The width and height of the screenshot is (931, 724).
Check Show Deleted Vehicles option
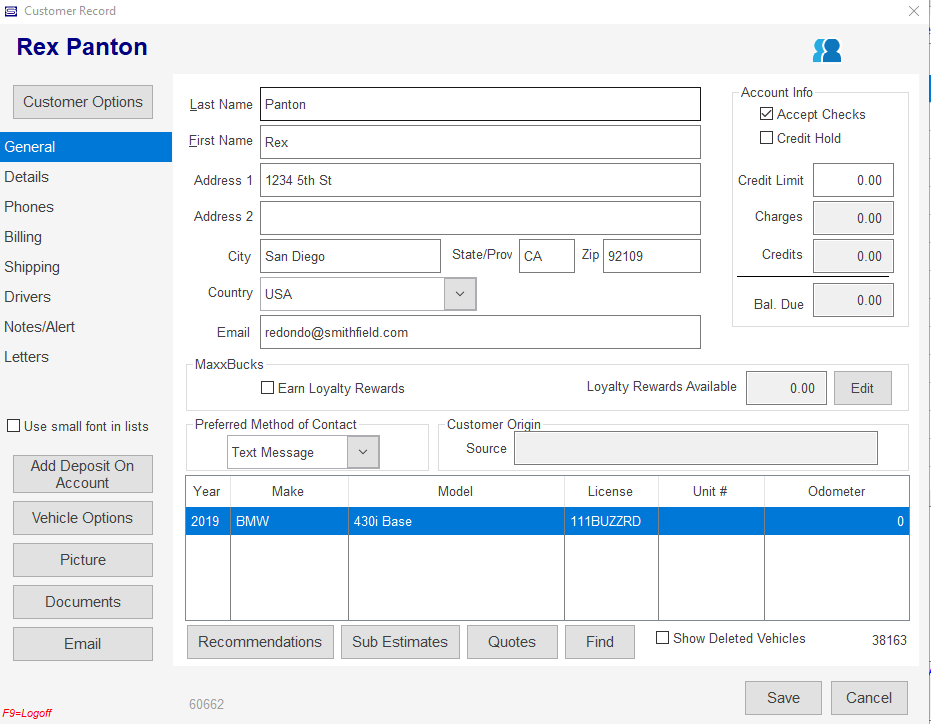click(x=662, y=638)
